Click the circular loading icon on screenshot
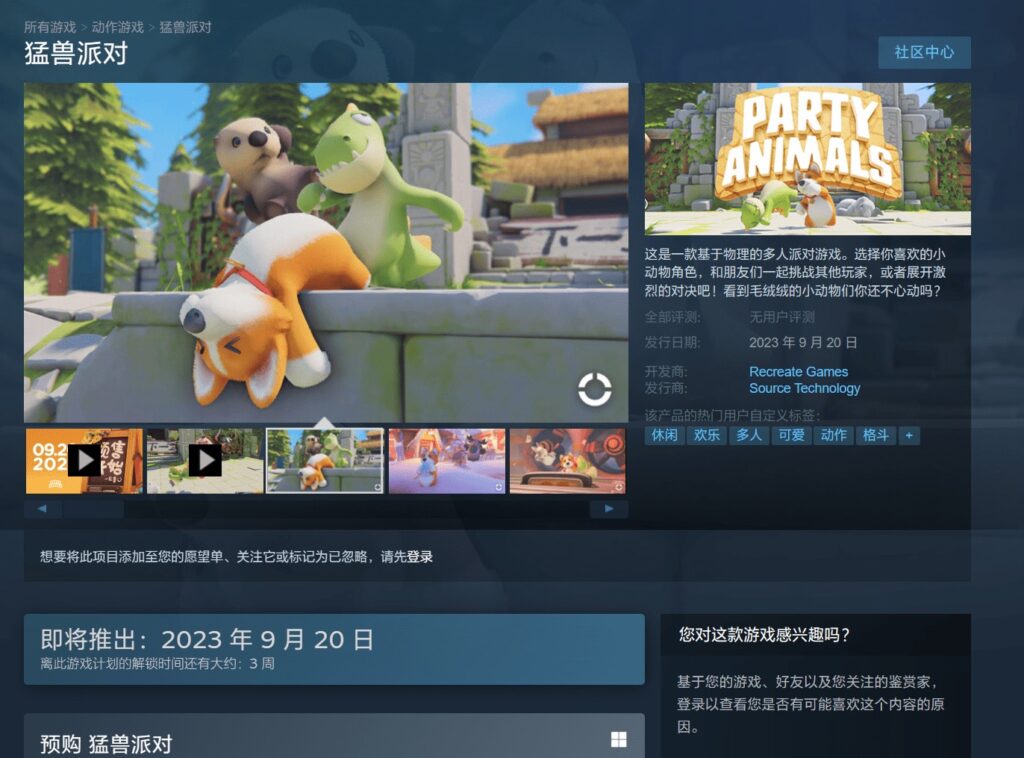Screen dimensions: 1024x758 pos(594,390)
